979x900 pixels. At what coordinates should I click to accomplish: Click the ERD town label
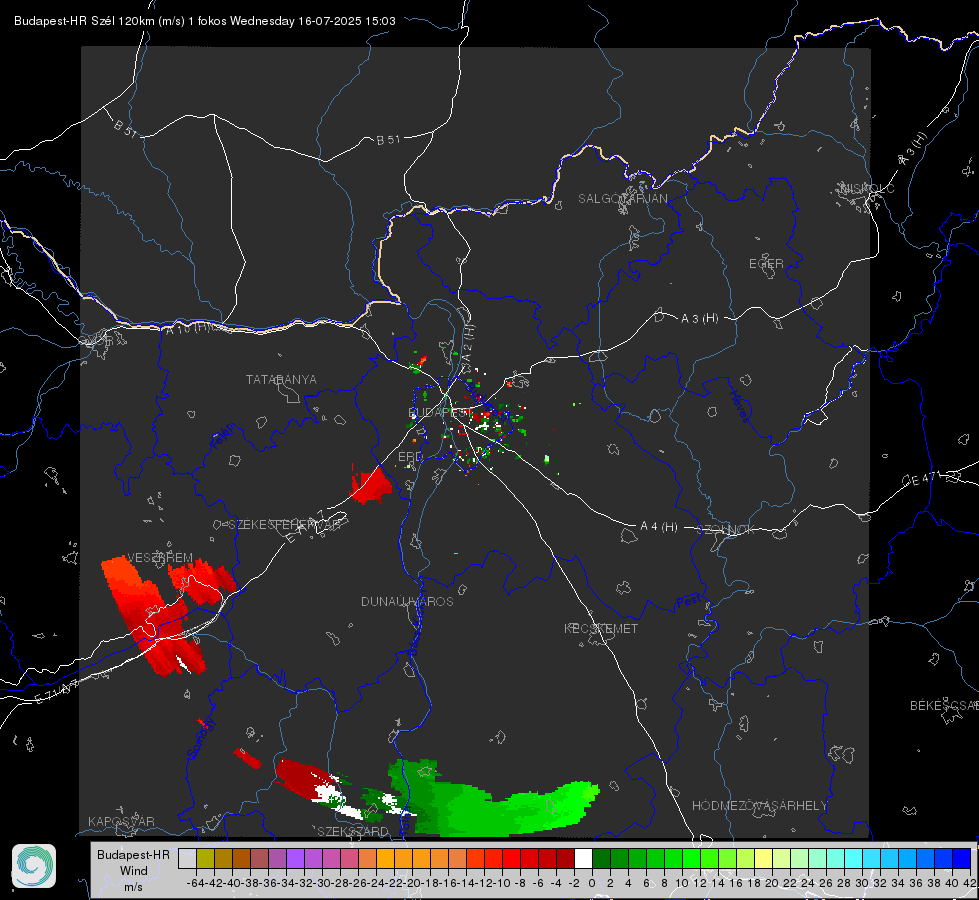410,457
